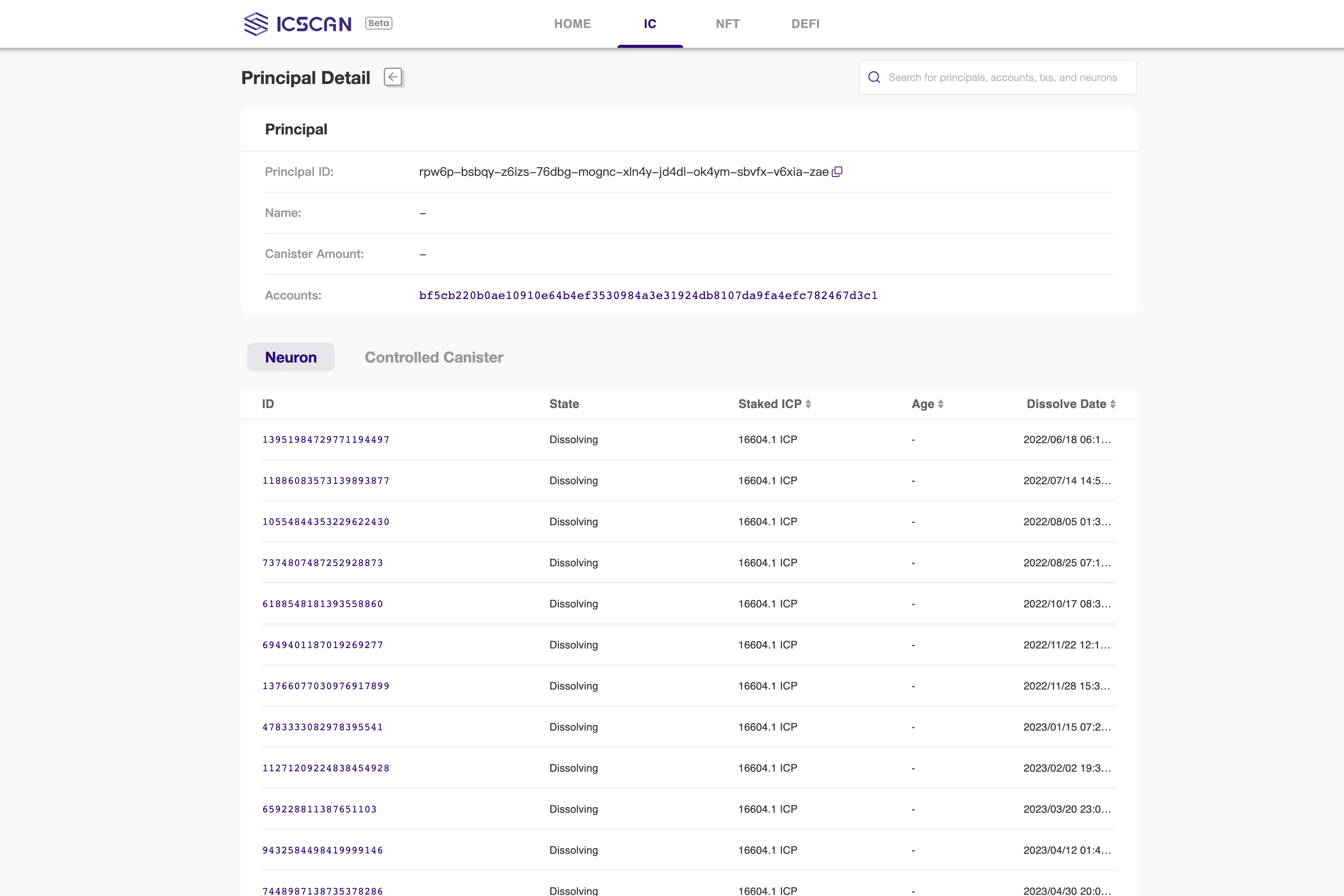Select the Neuron tab
The height and width of the screenshot is (896, 1344).
290,357
